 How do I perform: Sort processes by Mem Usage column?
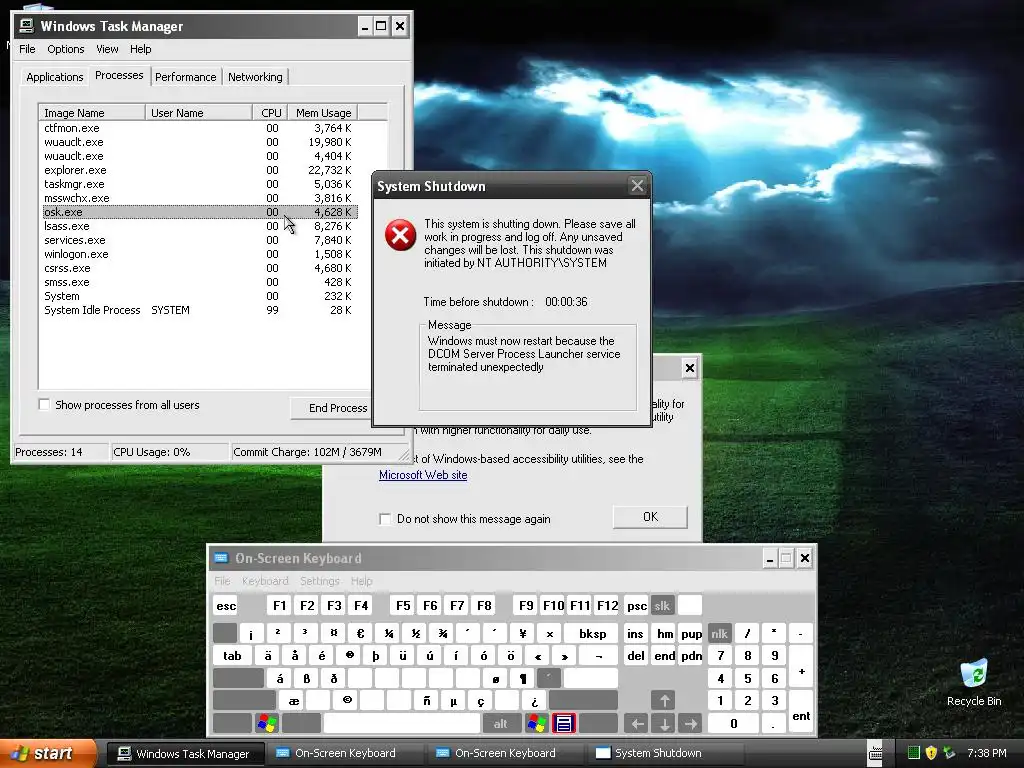[323, 112]
